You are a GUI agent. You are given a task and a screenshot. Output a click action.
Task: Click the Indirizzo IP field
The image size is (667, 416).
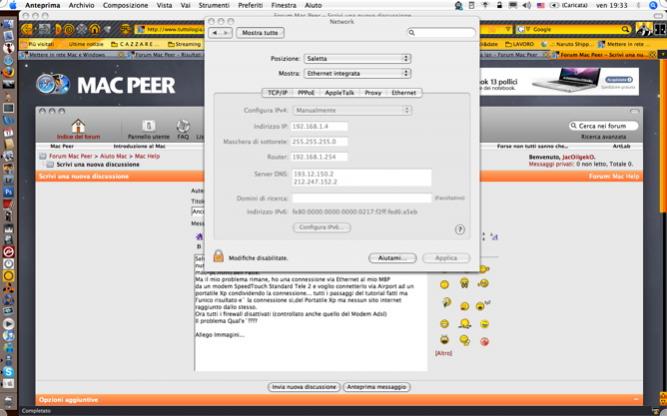(x=319, y=126)
